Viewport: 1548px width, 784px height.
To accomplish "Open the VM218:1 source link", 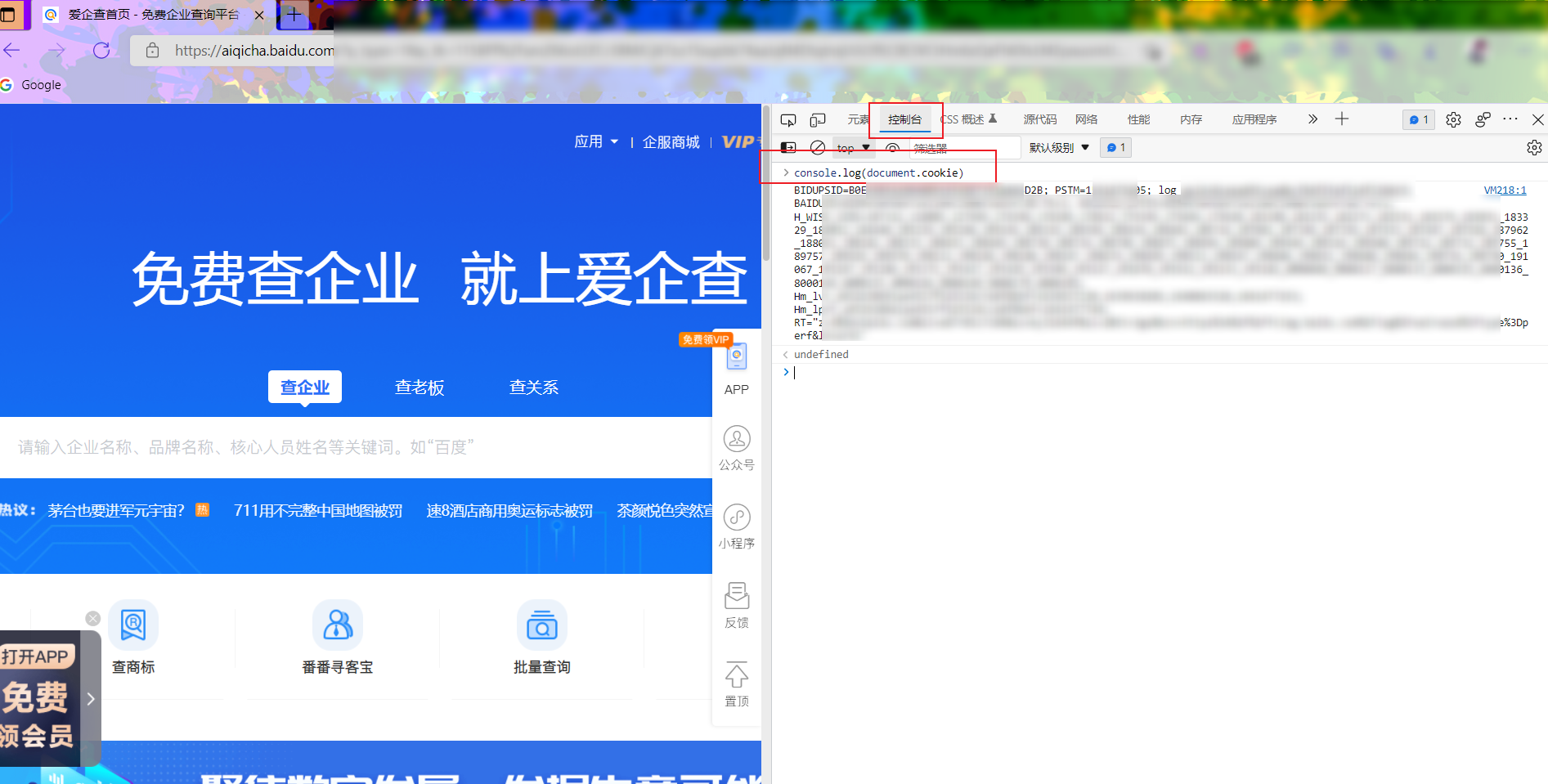I will point(1505,190).
